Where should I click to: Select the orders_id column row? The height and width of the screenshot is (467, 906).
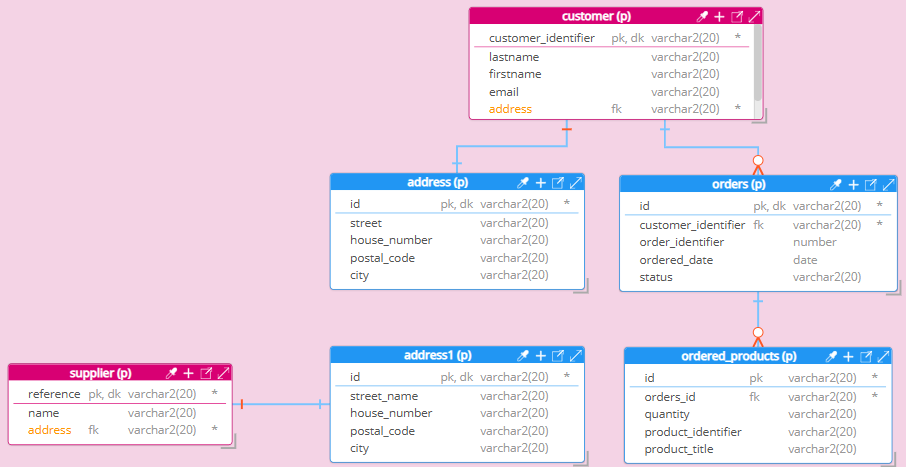tap(758, 397)
